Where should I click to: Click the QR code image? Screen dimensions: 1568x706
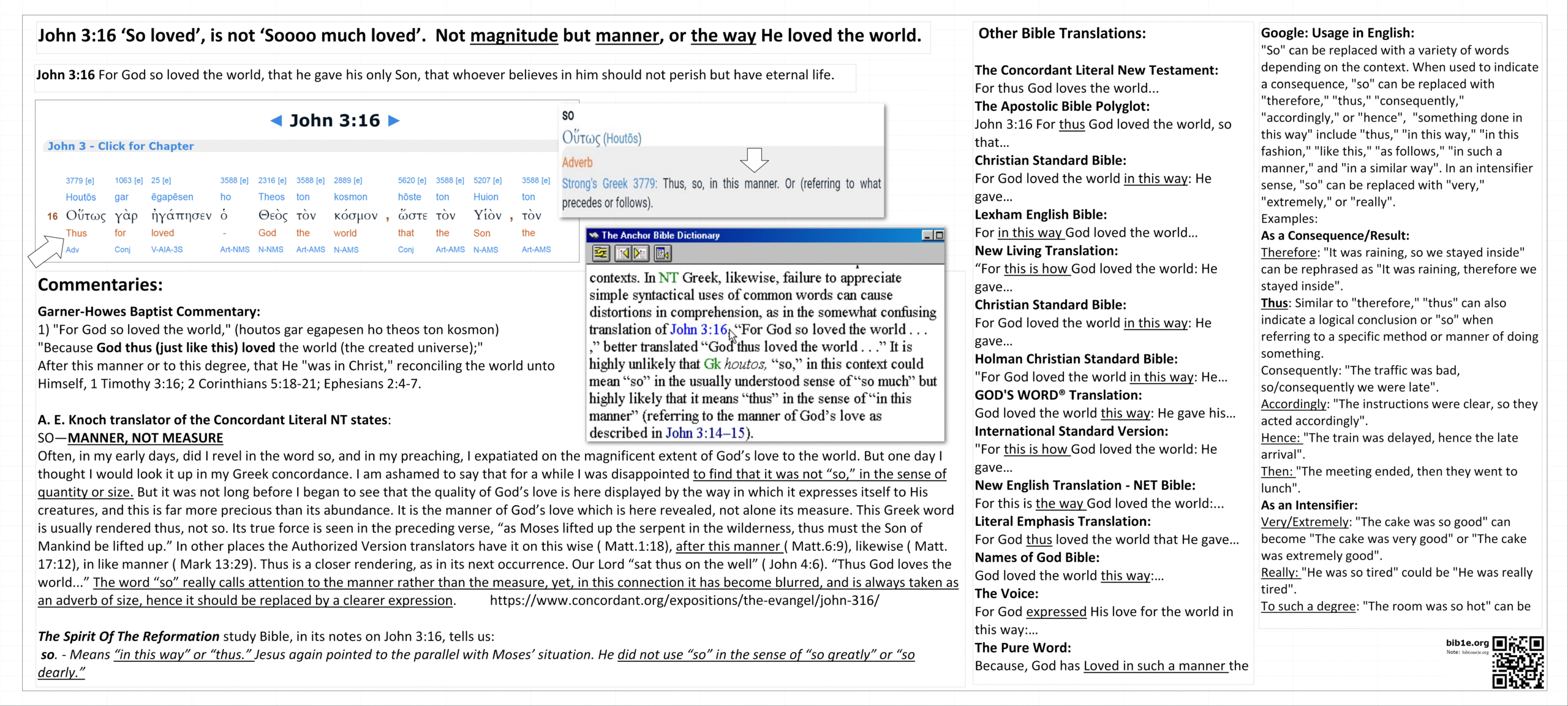click(1517, 662)
